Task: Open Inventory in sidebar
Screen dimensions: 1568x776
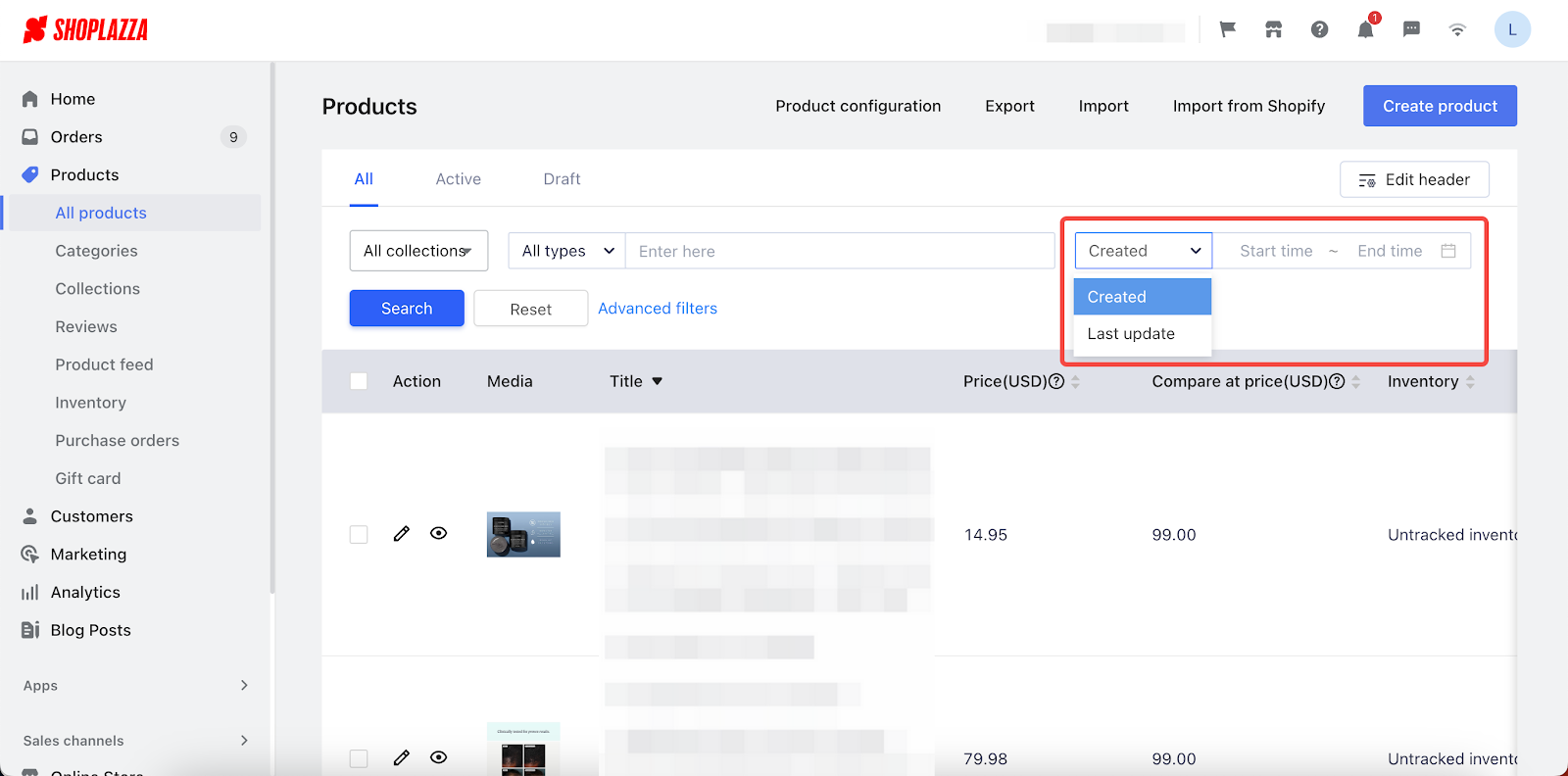Action: (90, 403)
